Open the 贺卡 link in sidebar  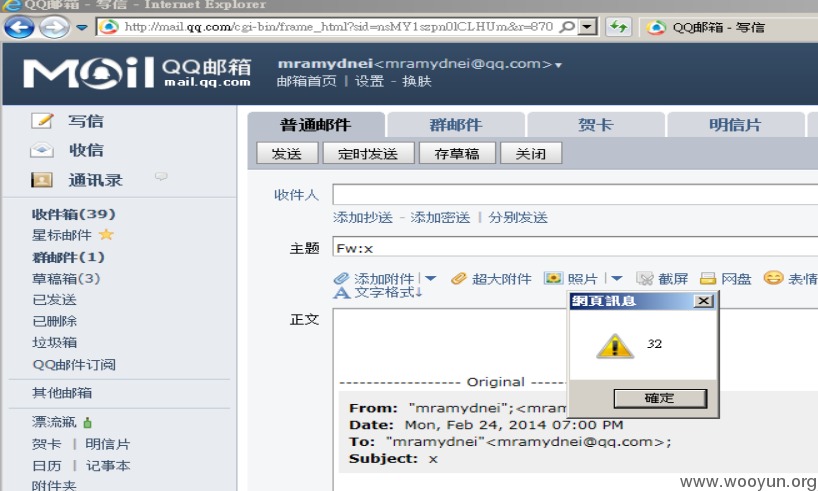click(x=46, y=445)
